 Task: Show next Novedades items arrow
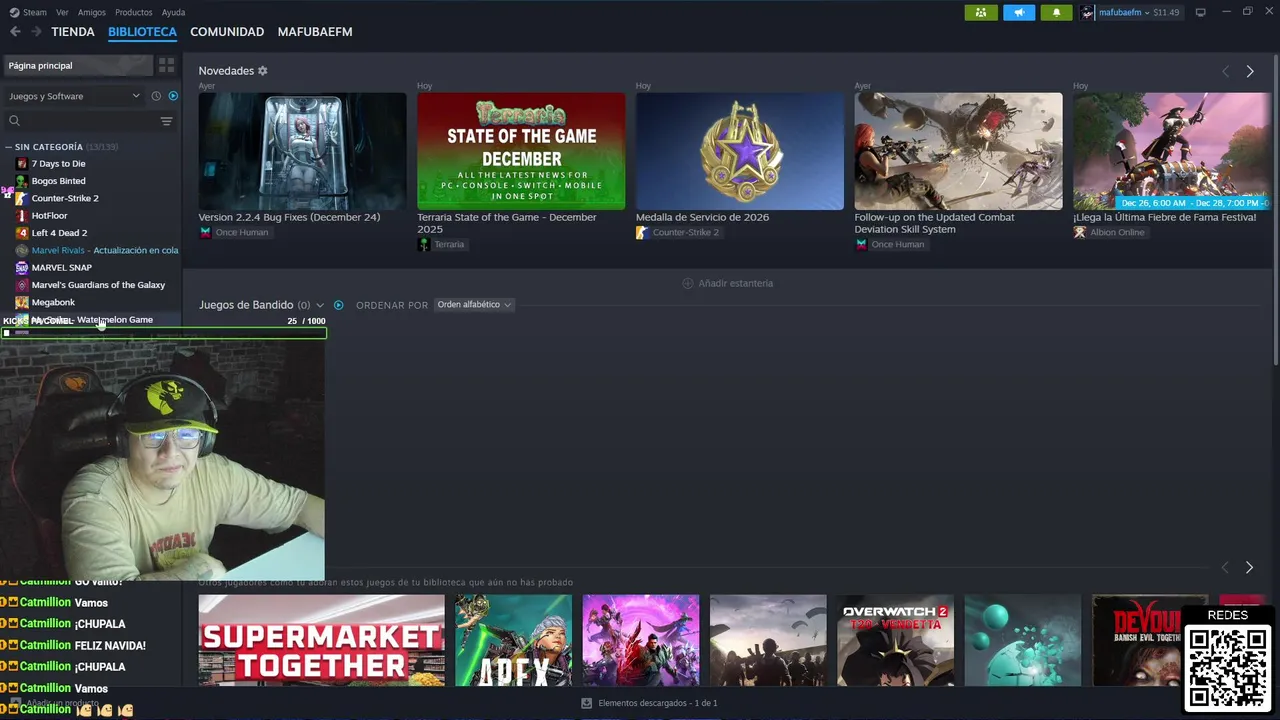point(1250,71)
